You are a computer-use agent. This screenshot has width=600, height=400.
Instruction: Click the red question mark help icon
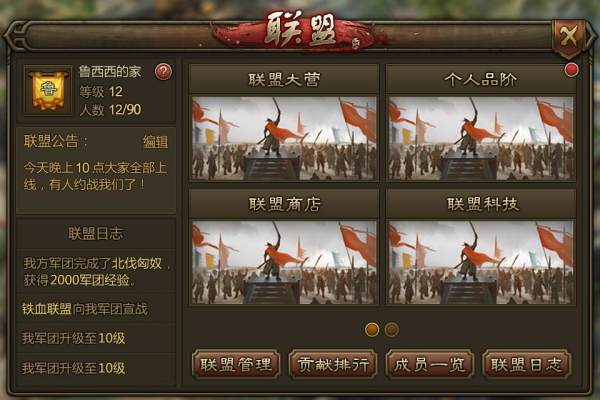(x=163, y=72)
